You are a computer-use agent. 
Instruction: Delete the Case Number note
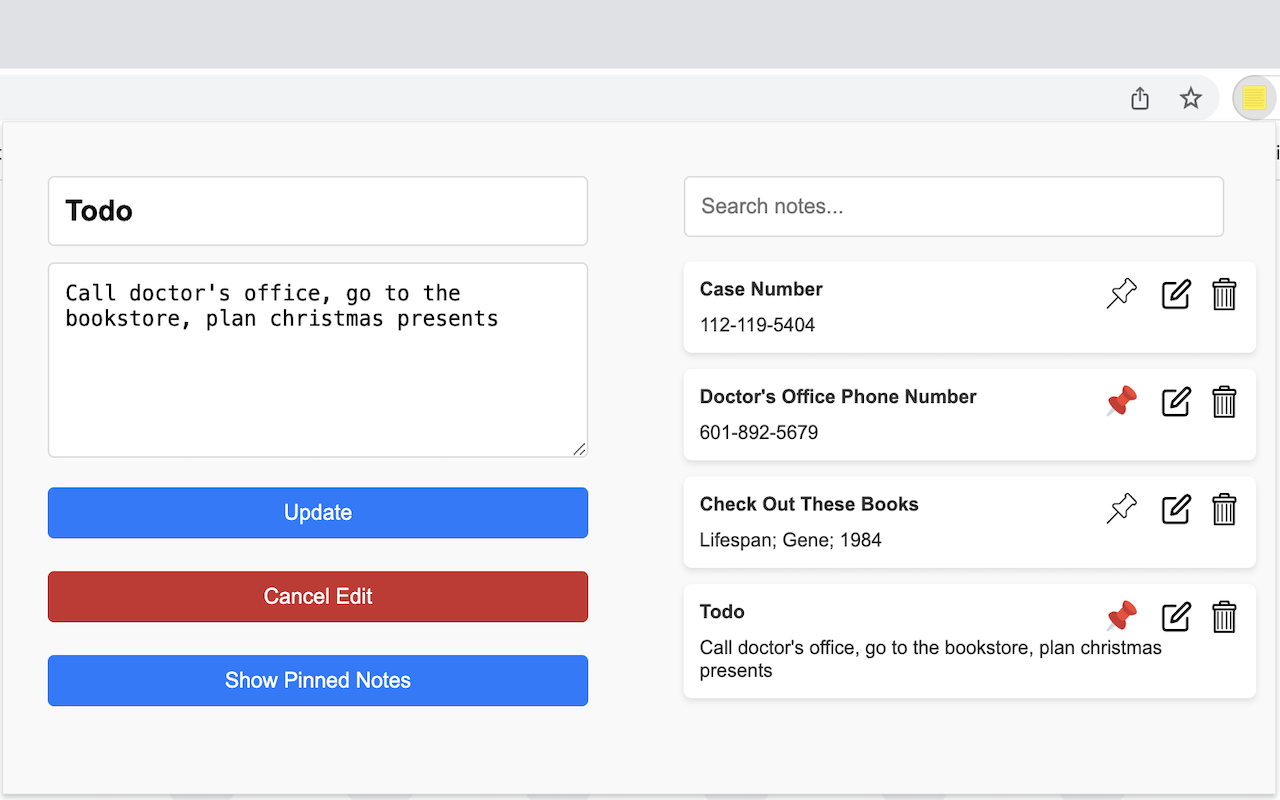[x=1224, y=294]
